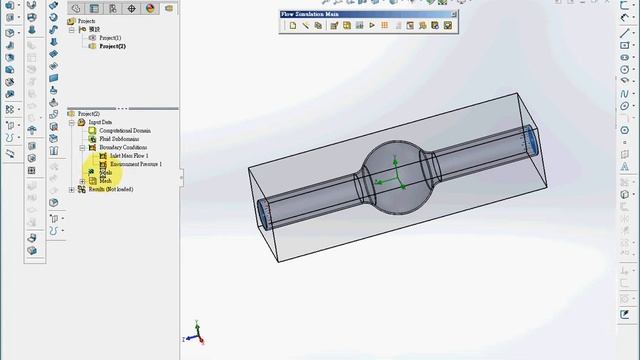The height and width of the screenshot is (360, 640).
Task: Open the Spline tool dropdown arrow
Action: (633, 94)
